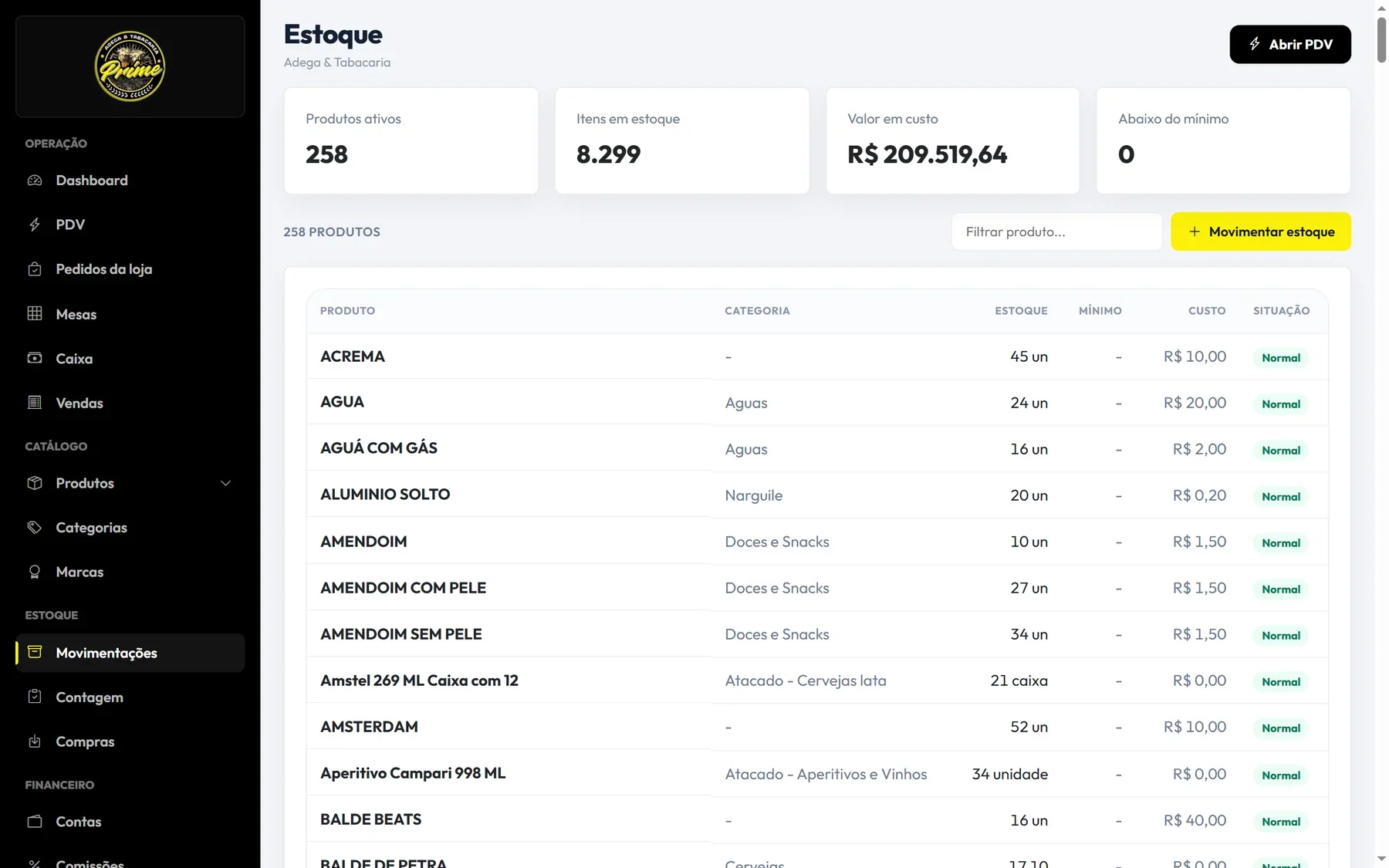Click the Marcas badge icon

pyautogui.click(x=35, y=572)
